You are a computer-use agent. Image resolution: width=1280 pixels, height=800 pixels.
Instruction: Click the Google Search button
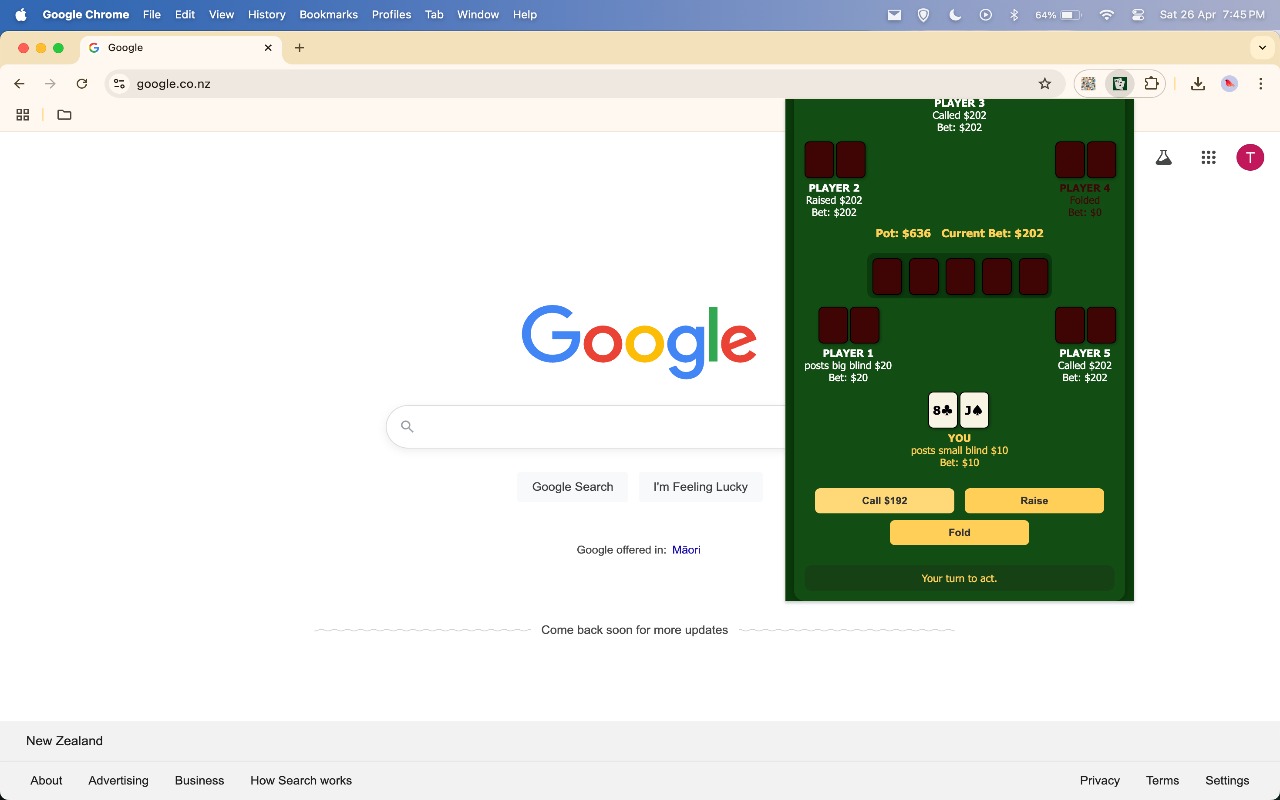point(572,487)
